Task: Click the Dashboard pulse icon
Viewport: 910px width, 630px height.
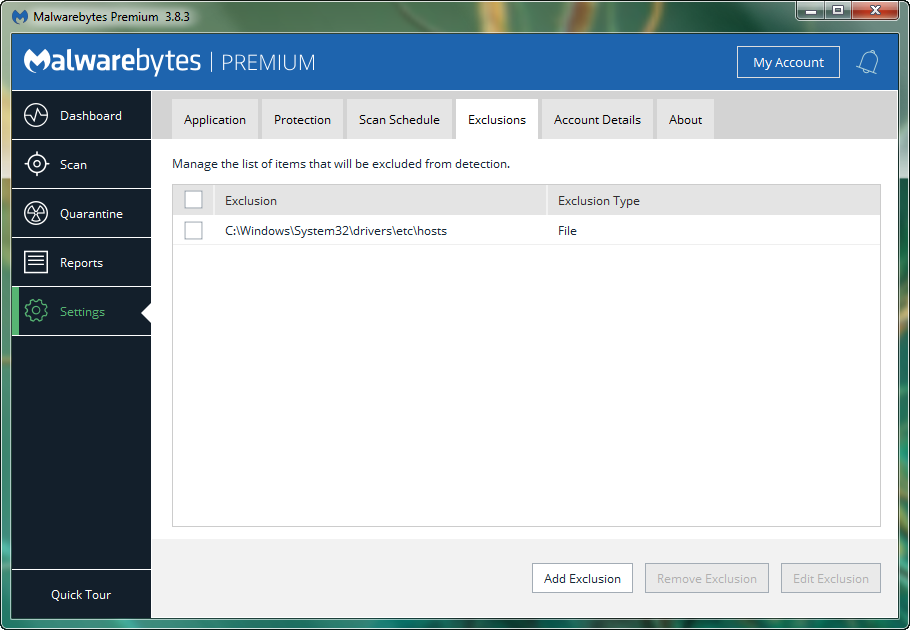Action: point(36,115)
